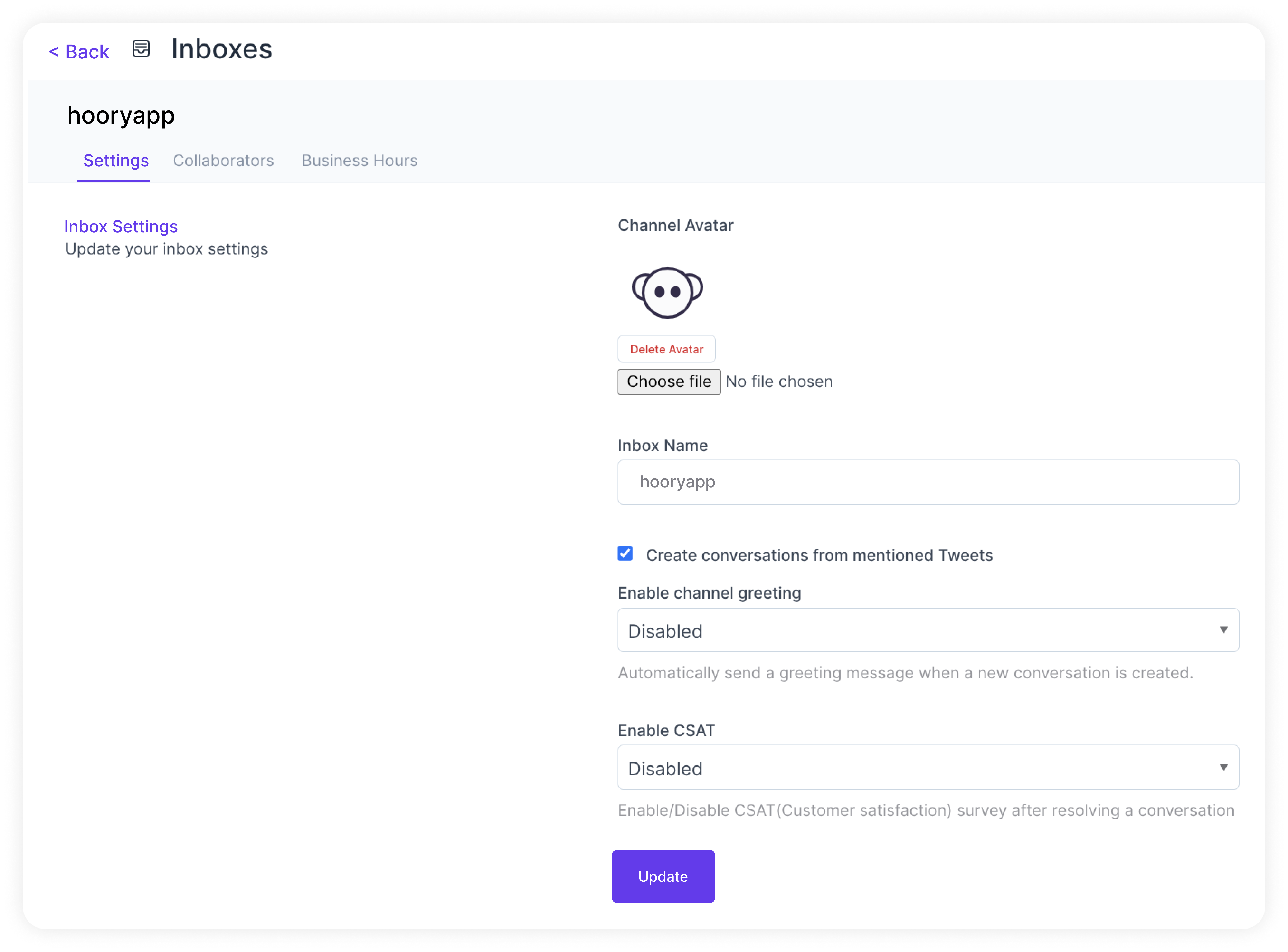The width and height of the screenshot is (1288, 952).
Task: Expand the Enable channel greeting dropdown
Action: 928,630
